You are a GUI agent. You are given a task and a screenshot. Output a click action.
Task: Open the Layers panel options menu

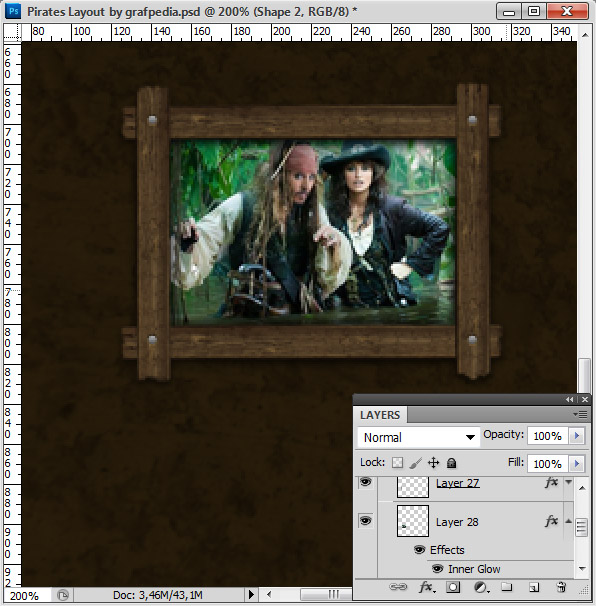click(581, 414)
